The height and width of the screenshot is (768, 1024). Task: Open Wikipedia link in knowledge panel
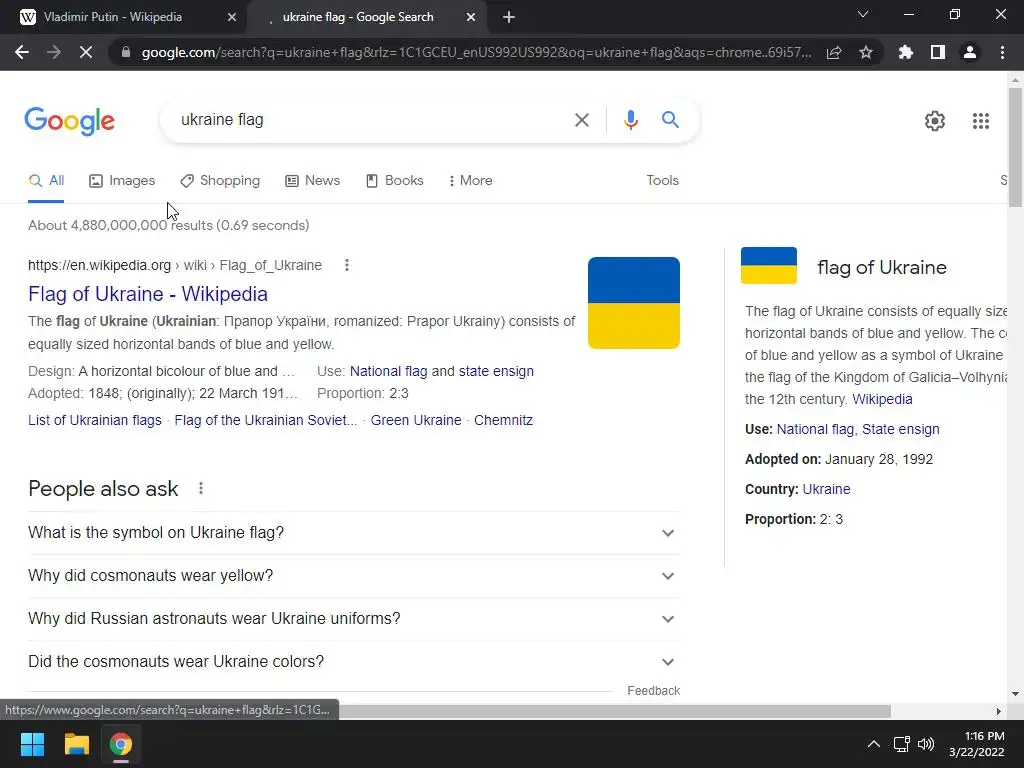tap(882, 400)
